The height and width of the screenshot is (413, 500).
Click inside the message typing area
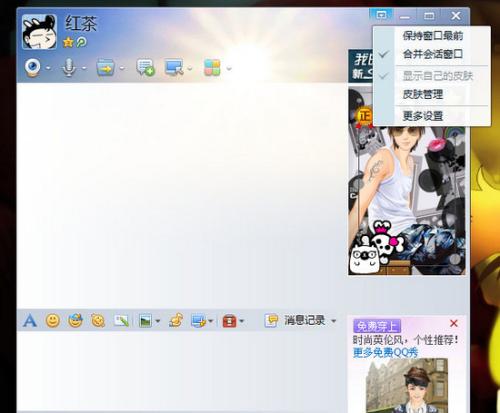click(182, 372)
